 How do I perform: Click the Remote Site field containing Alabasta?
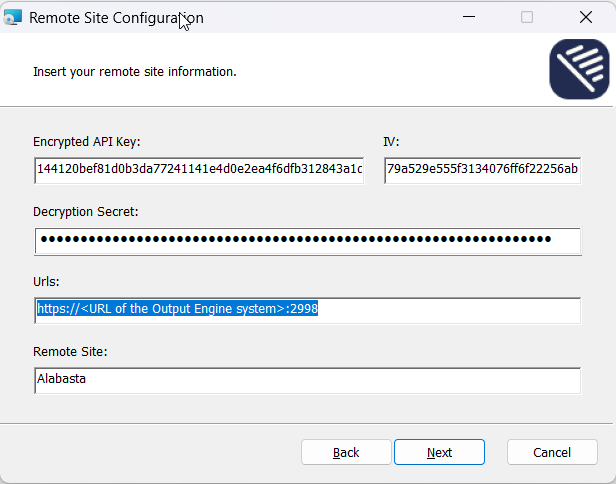[308, 380]
